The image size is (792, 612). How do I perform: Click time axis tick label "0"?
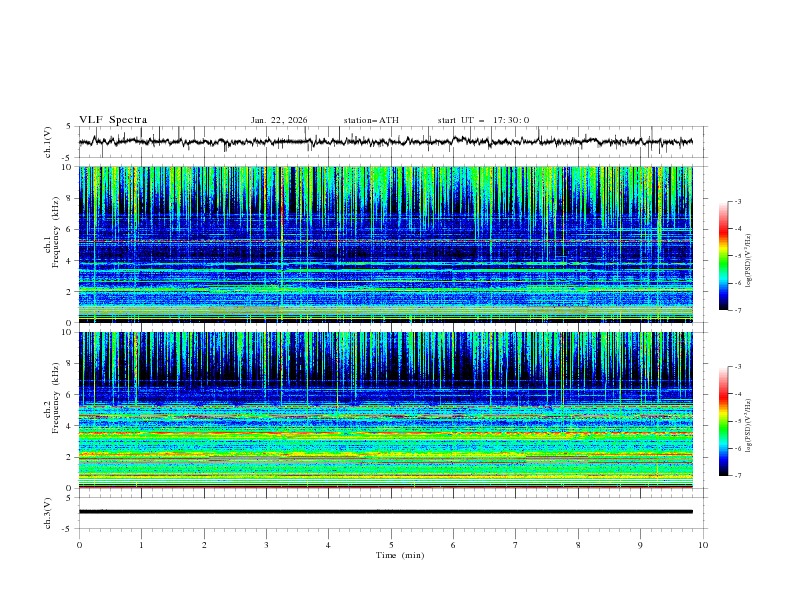pos(79,545)
